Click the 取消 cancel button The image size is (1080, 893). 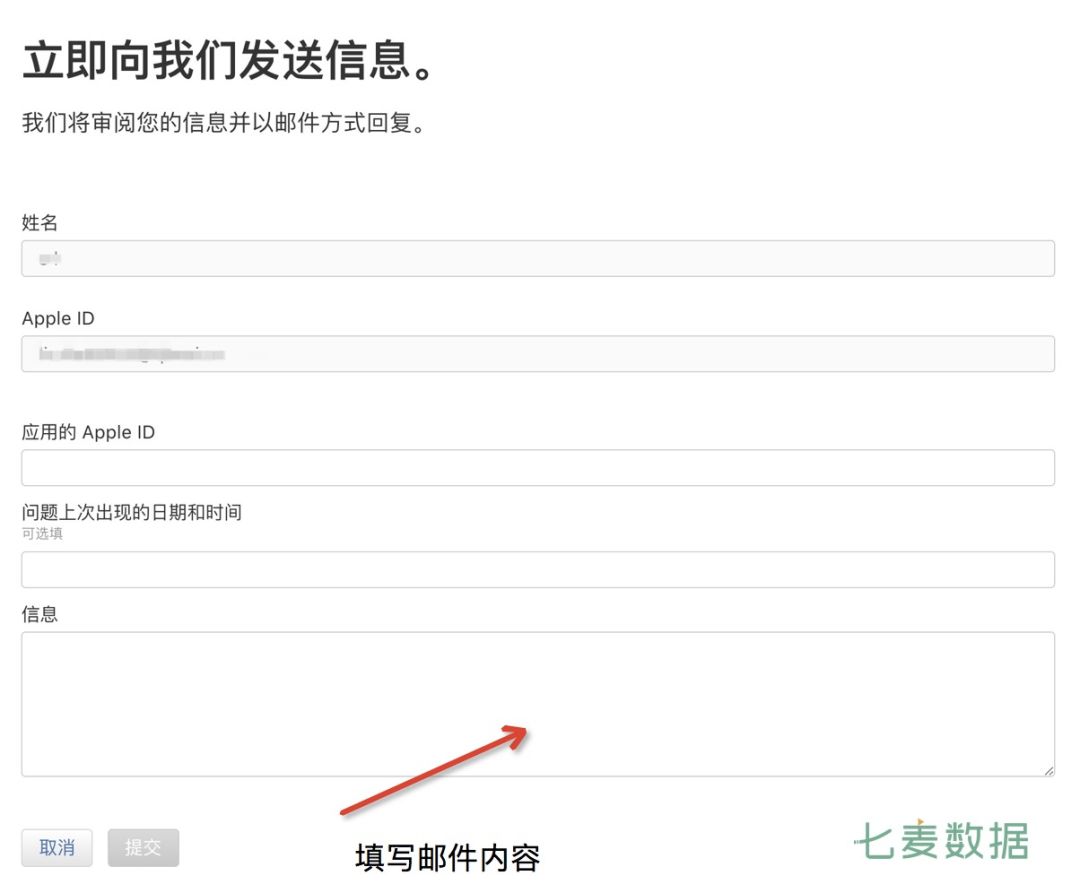pyautogui.click(x=56, y=847)
